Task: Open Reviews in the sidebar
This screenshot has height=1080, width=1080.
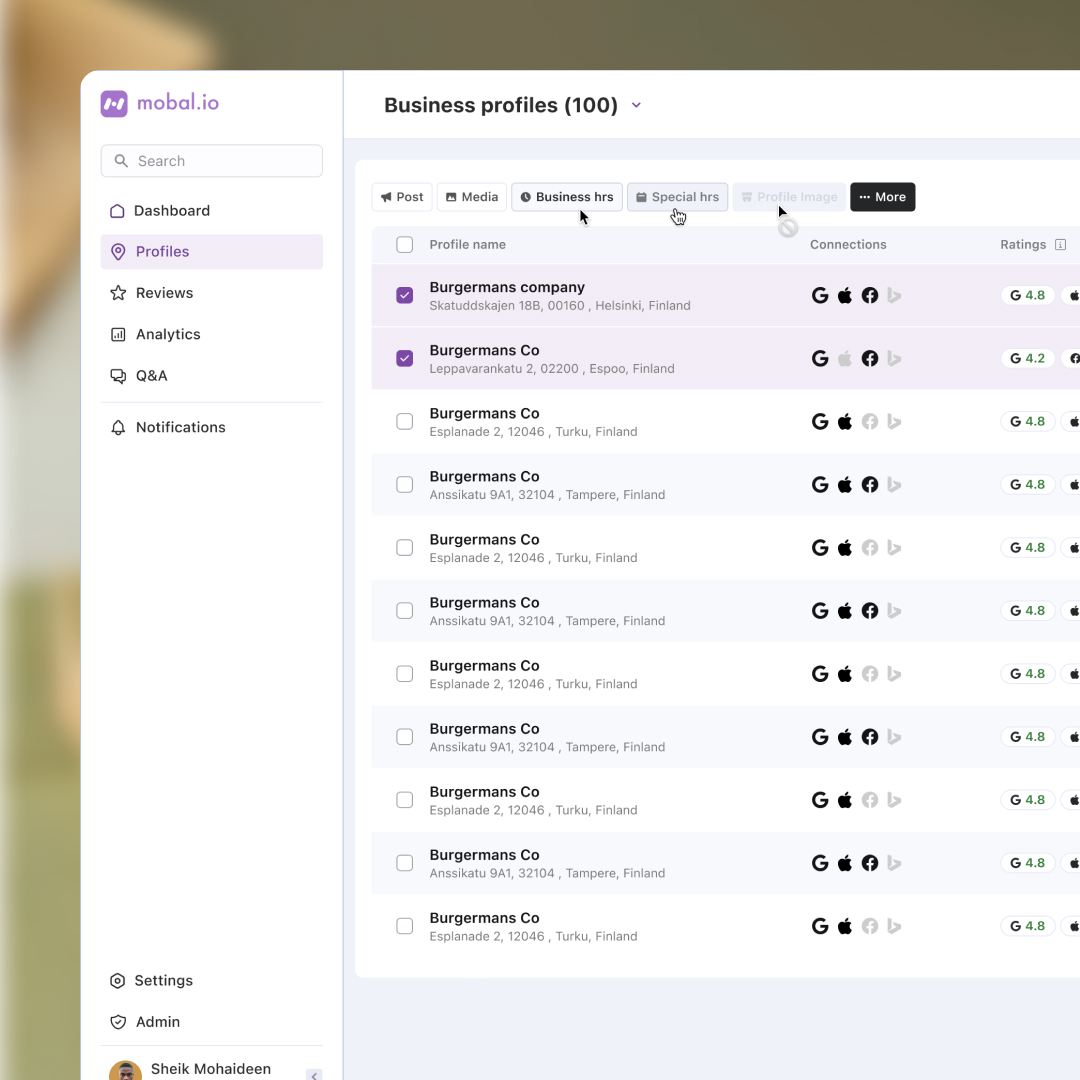Action: click(211, 293)
